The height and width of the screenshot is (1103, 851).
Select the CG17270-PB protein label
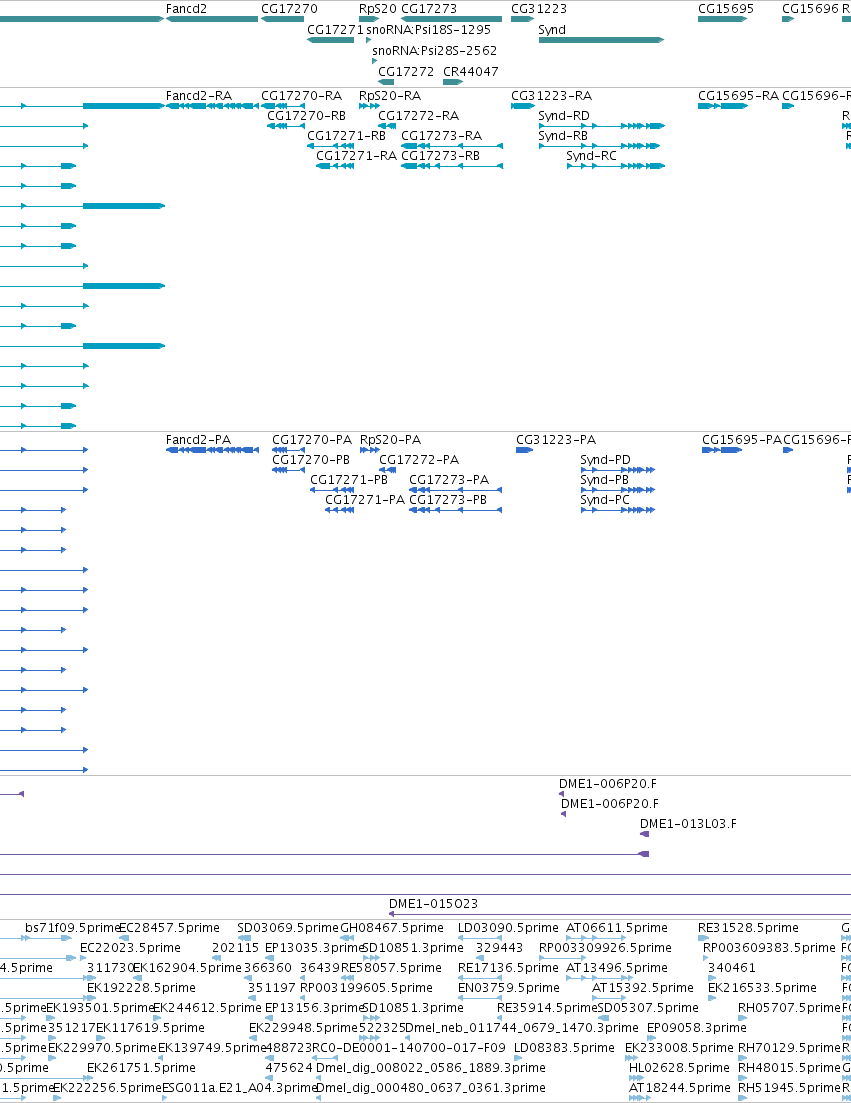311,459
